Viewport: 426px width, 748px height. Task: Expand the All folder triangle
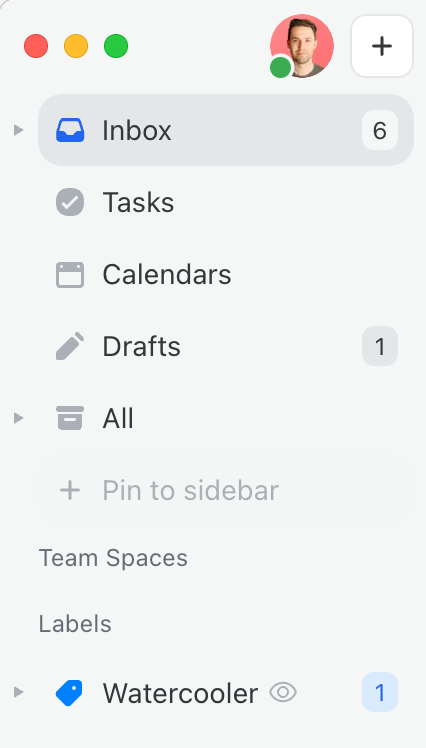pyautogui.click(x=18, y=418)
